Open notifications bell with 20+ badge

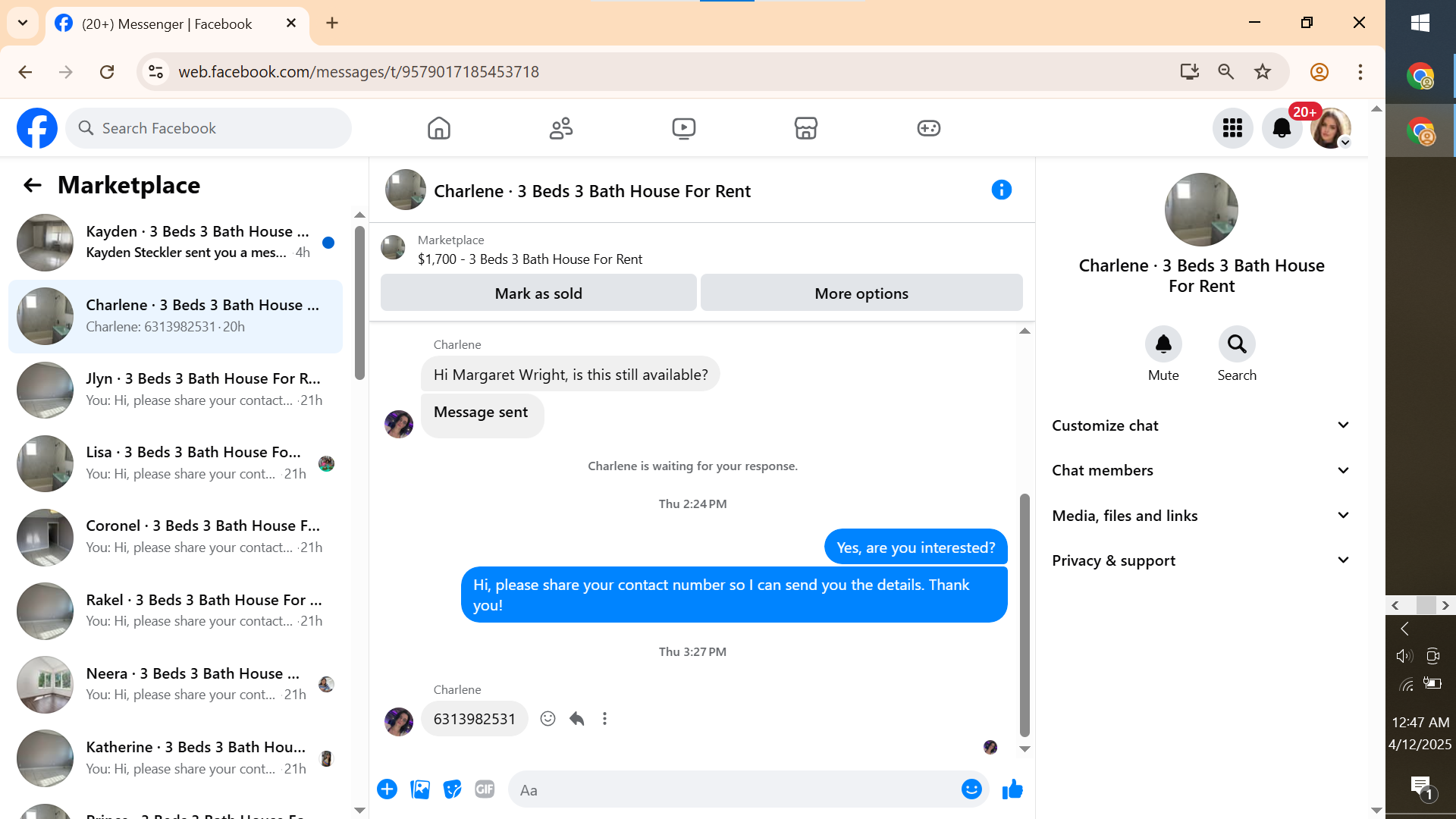1282,128
